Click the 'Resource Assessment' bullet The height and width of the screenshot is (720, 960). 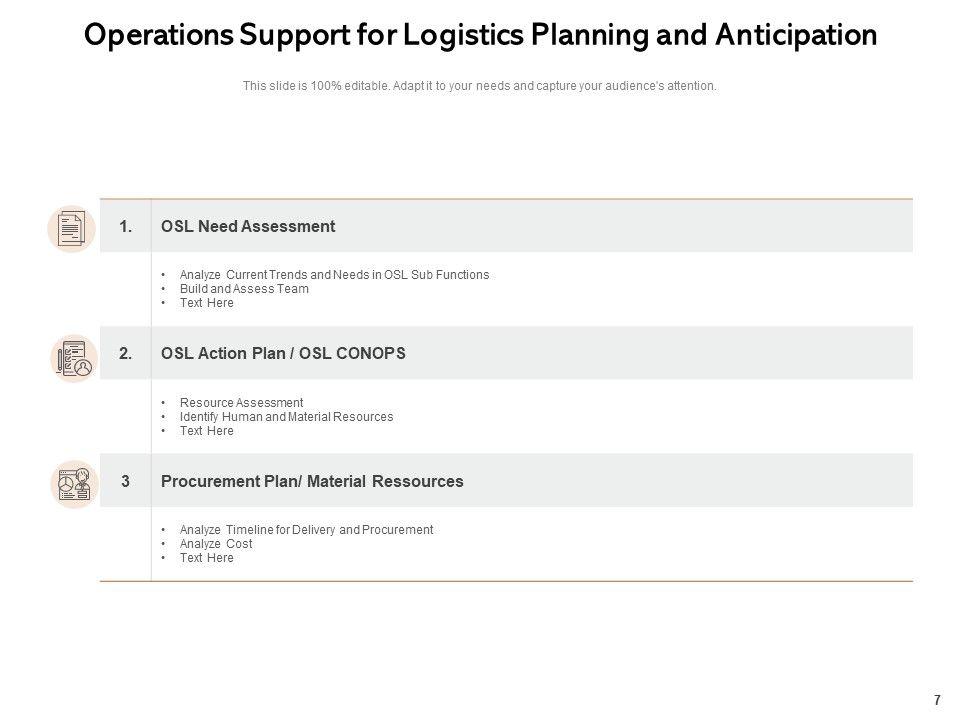[241, 403]
